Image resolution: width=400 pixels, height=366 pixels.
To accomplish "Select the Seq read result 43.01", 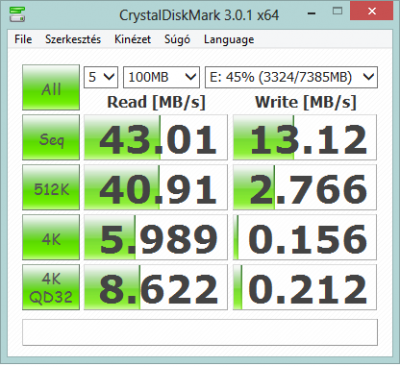I will 156,137.
